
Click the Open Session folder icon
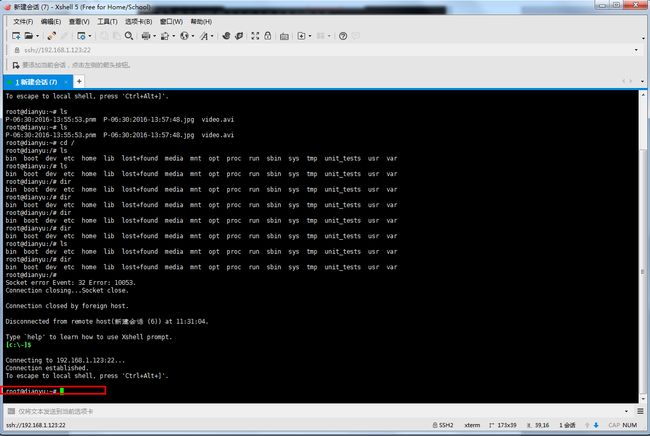(29, 36)
